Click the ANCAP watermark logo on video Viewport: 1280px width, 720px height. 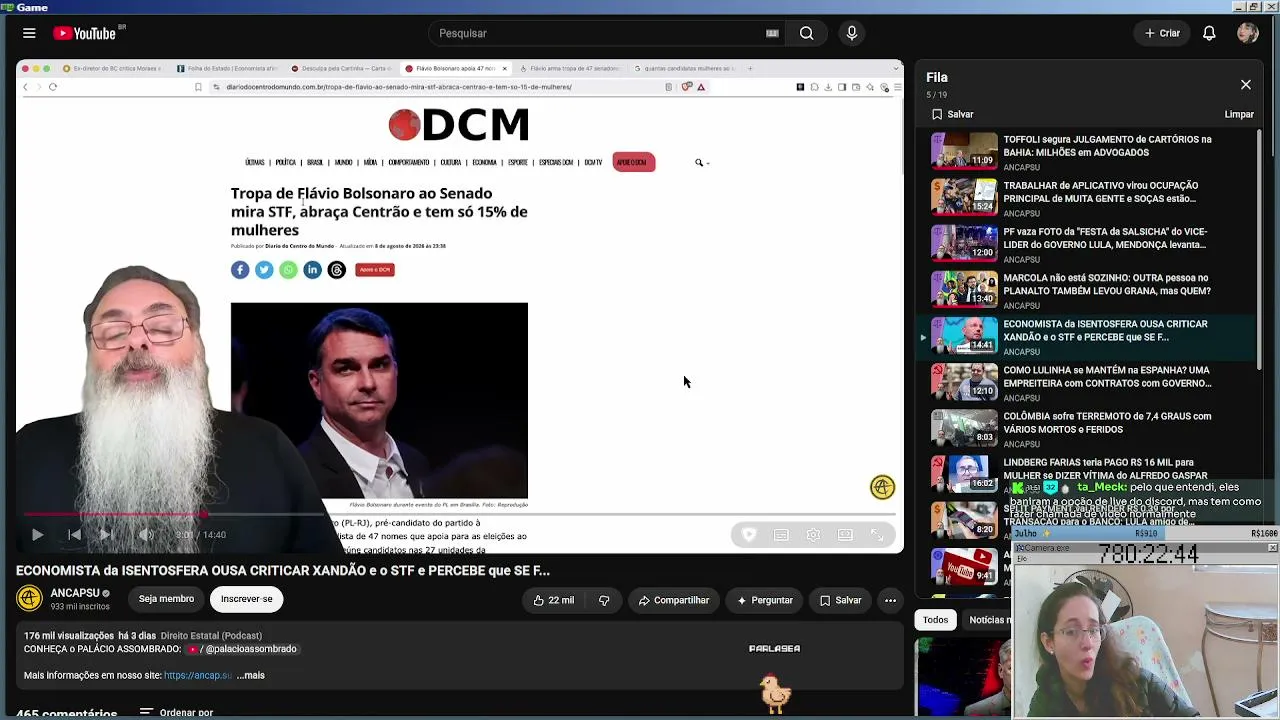point(882,487)
